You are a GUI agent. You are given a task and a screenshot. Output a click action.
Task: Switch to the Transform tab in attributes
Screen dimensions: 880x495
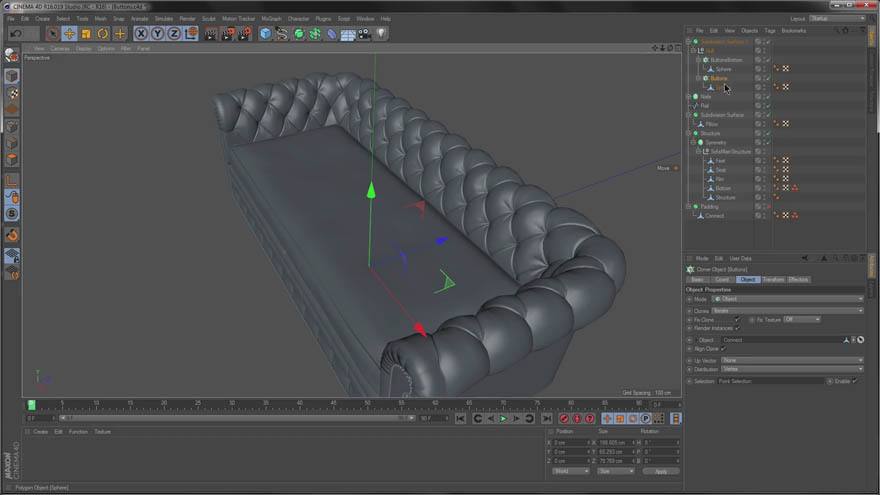(x=773, y=279)
